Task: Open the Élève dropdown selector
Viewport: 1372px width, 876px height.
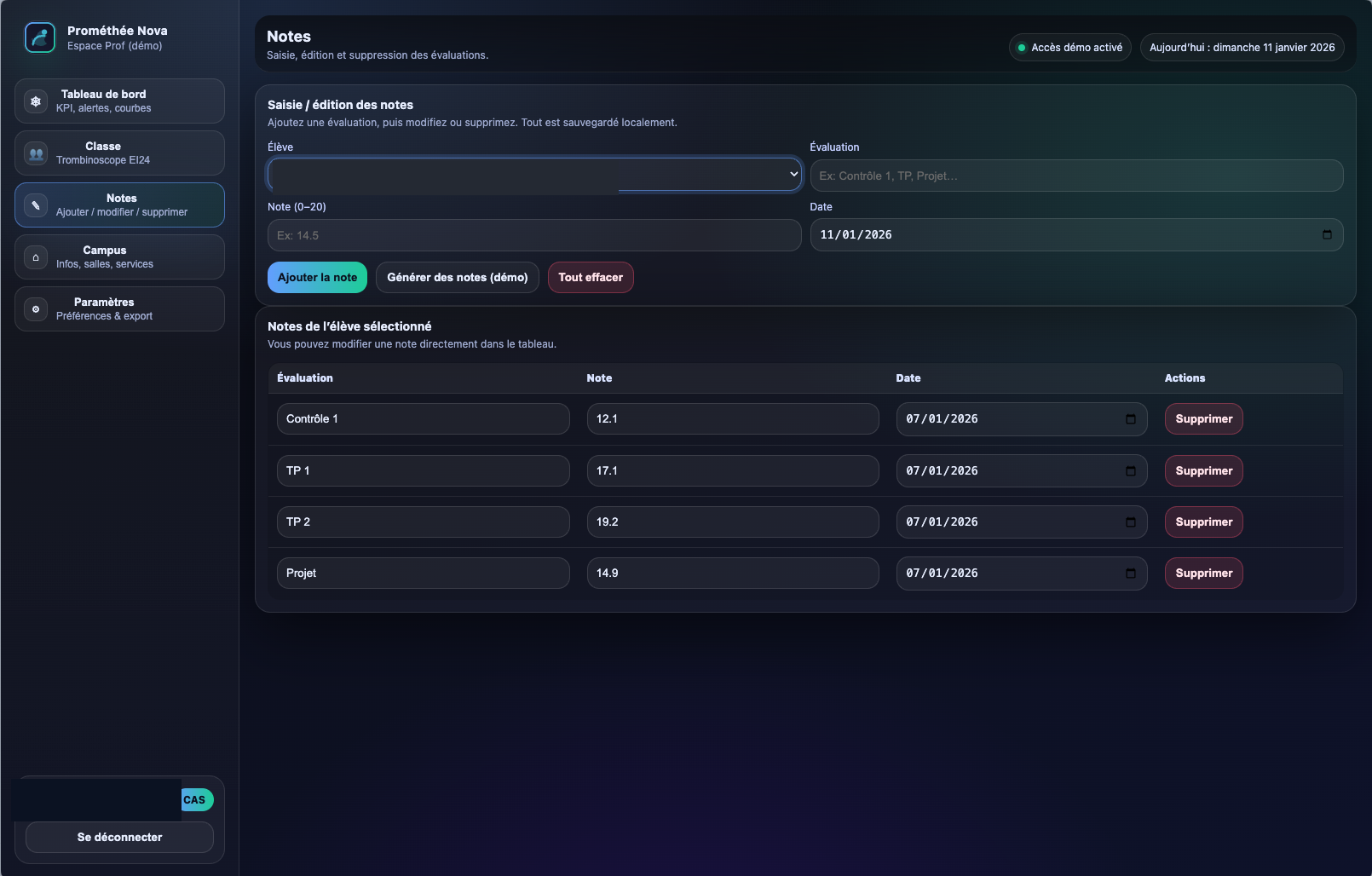Action: pos(534,175)
